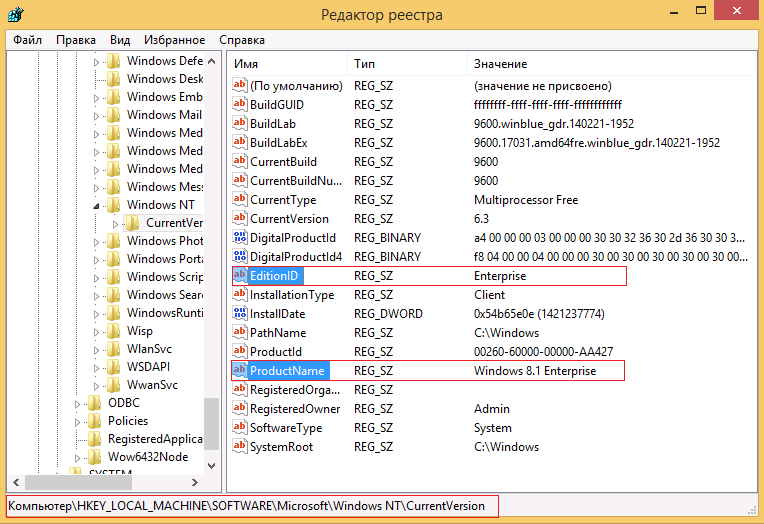Minimize the Registry Editor window
This screenshot has height=524, width=764.
pyautogui.click(x=674, y=12)
